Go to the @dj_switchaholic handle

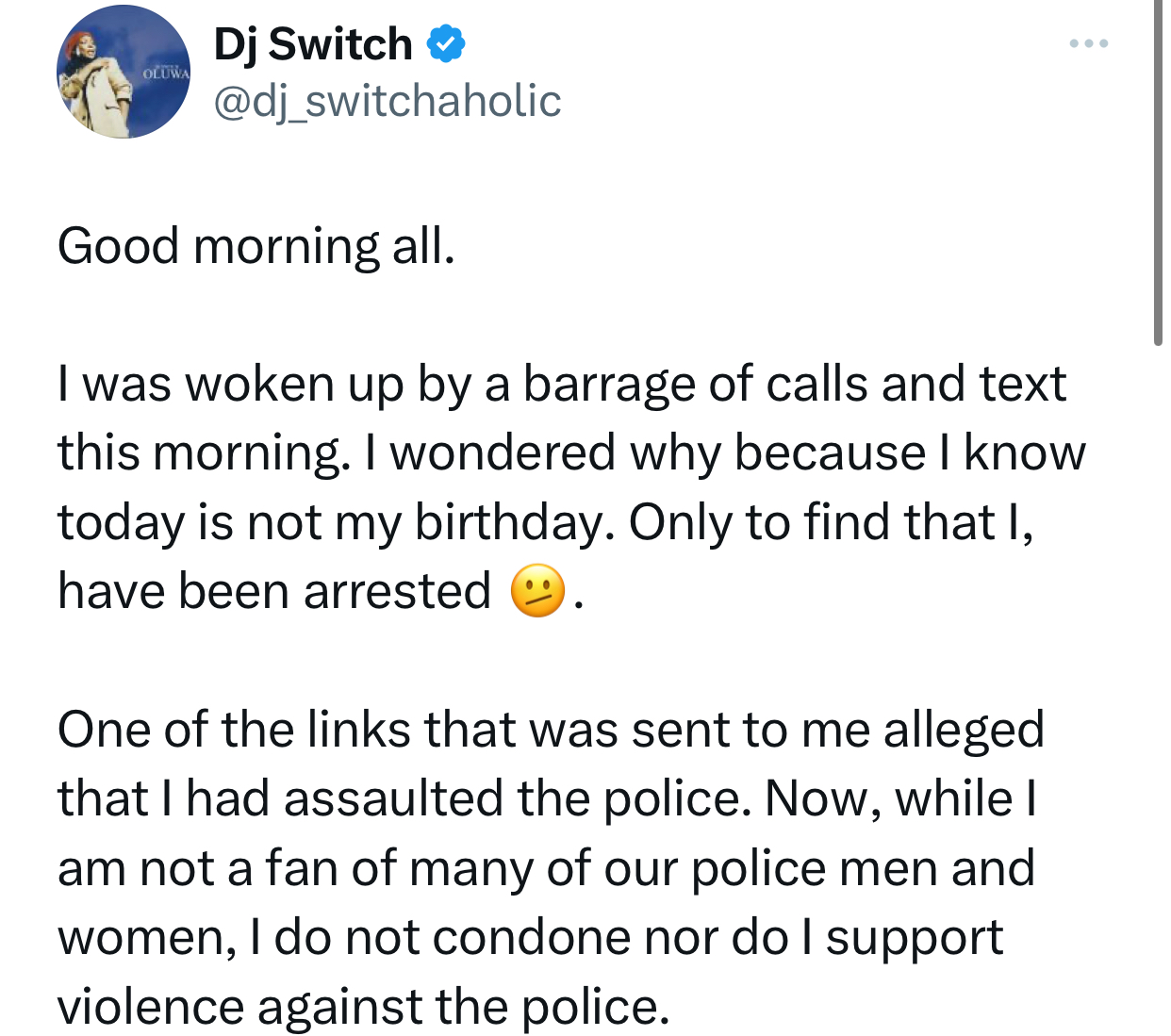point(388,101)
